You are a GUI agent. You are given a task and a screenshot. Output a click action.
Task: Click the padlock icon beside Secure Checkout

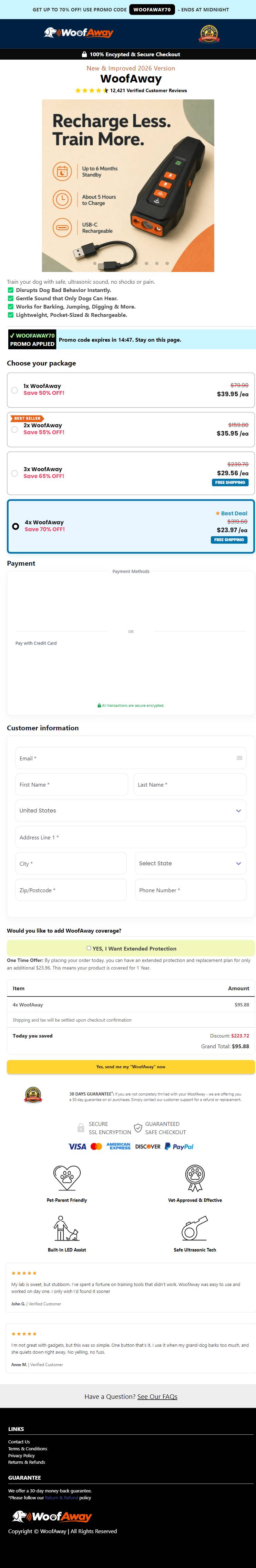pyautogui.click(x=84, y=54)
